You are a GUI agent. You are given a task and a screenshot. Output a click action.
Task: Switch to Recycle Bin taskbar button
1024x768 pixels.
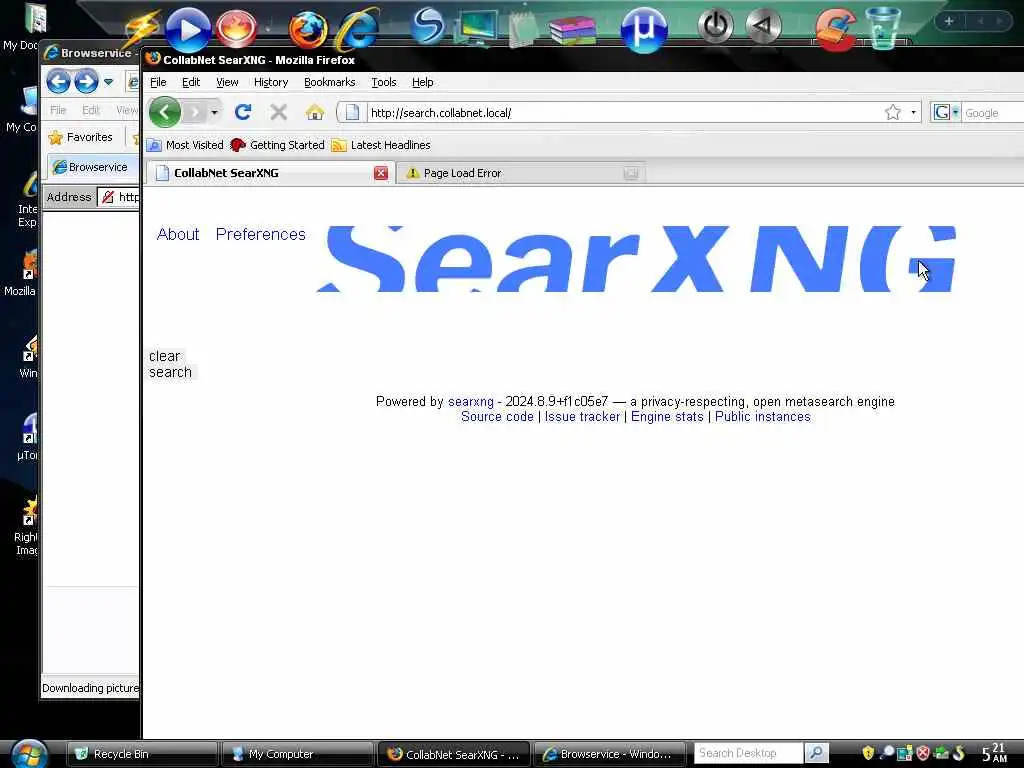coord(142,754)
